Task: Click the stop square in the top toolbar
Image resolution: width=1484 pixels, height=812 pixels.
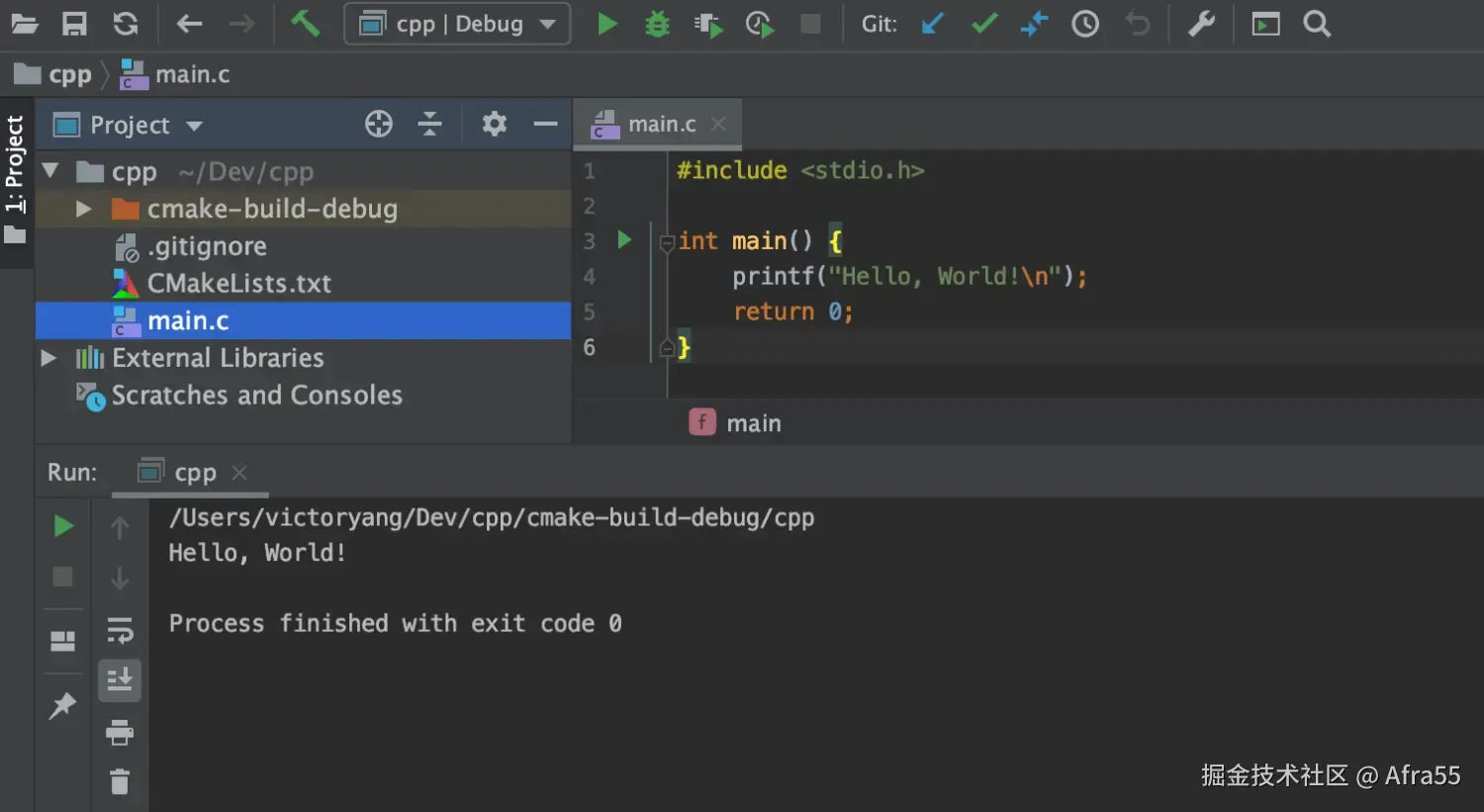Action: tap(810, 24)
